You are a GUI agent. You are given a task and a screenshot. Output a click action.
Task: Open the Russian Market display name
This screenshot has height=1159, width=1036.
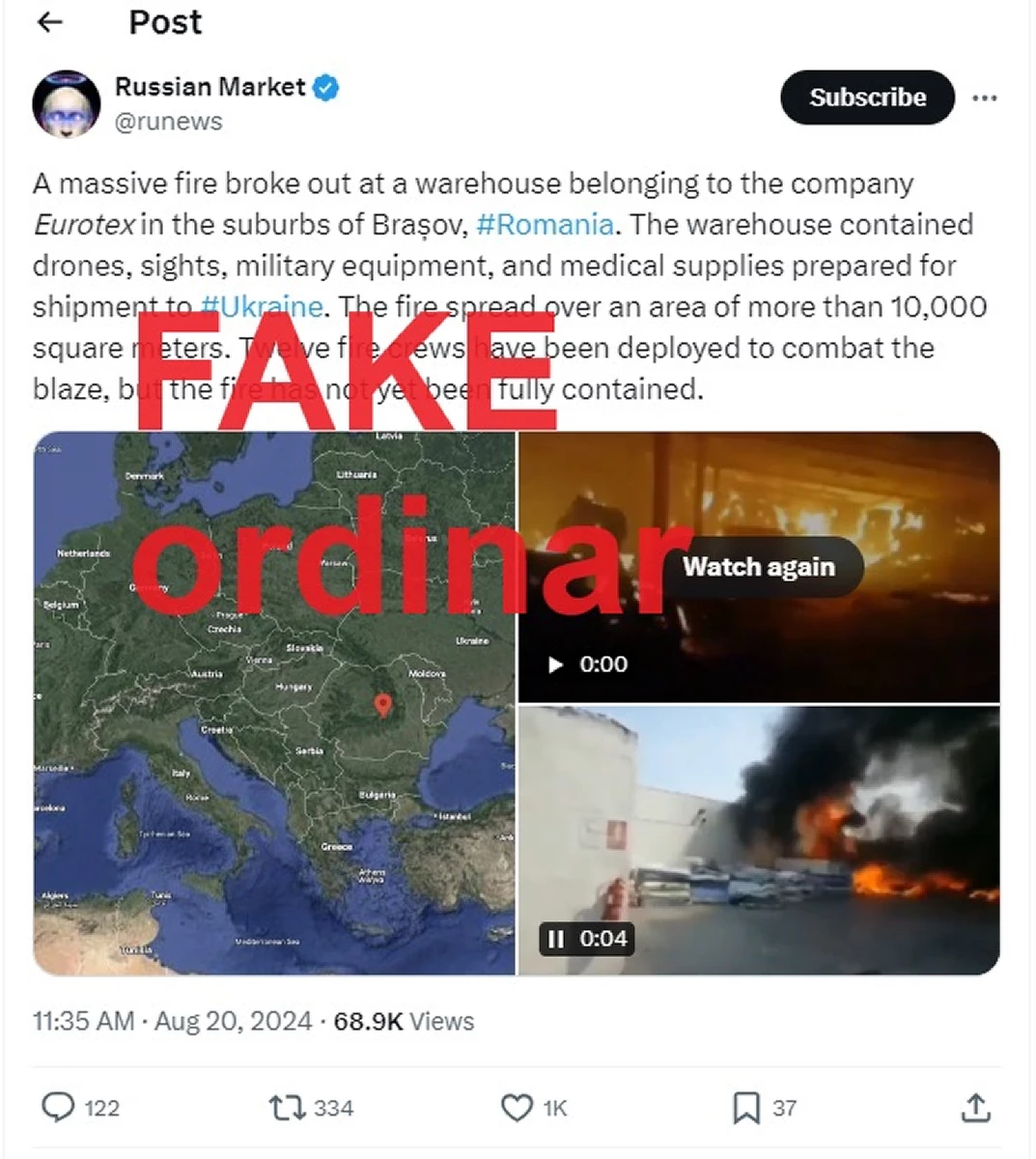210,87
